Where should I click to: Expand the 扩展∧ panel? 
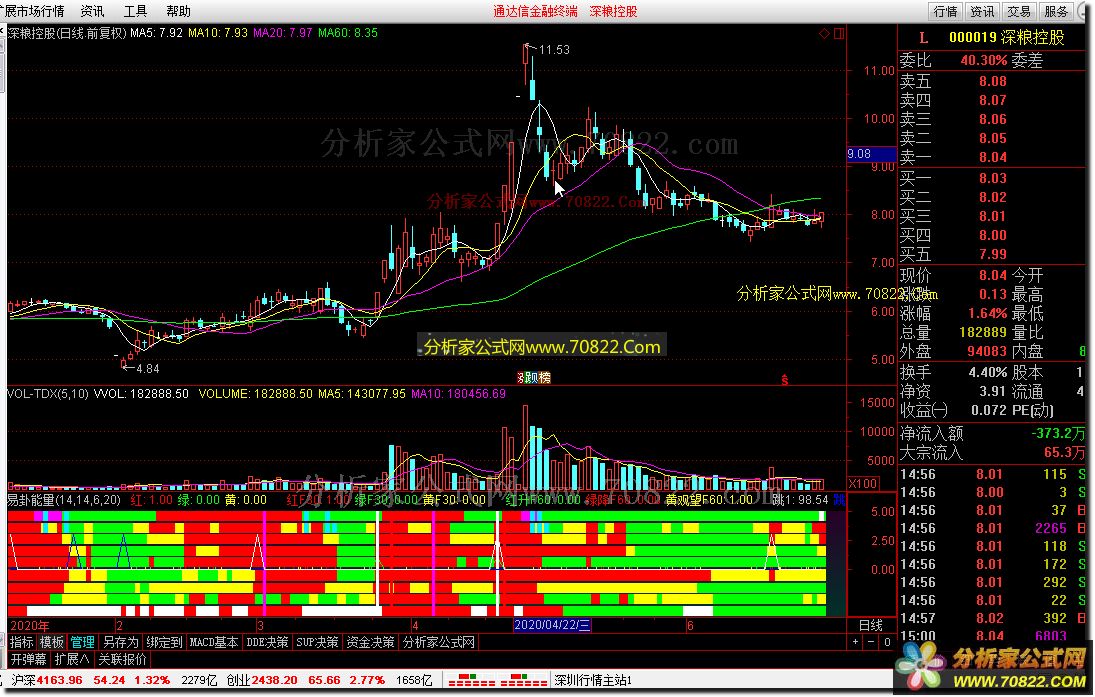pos(72,659)
